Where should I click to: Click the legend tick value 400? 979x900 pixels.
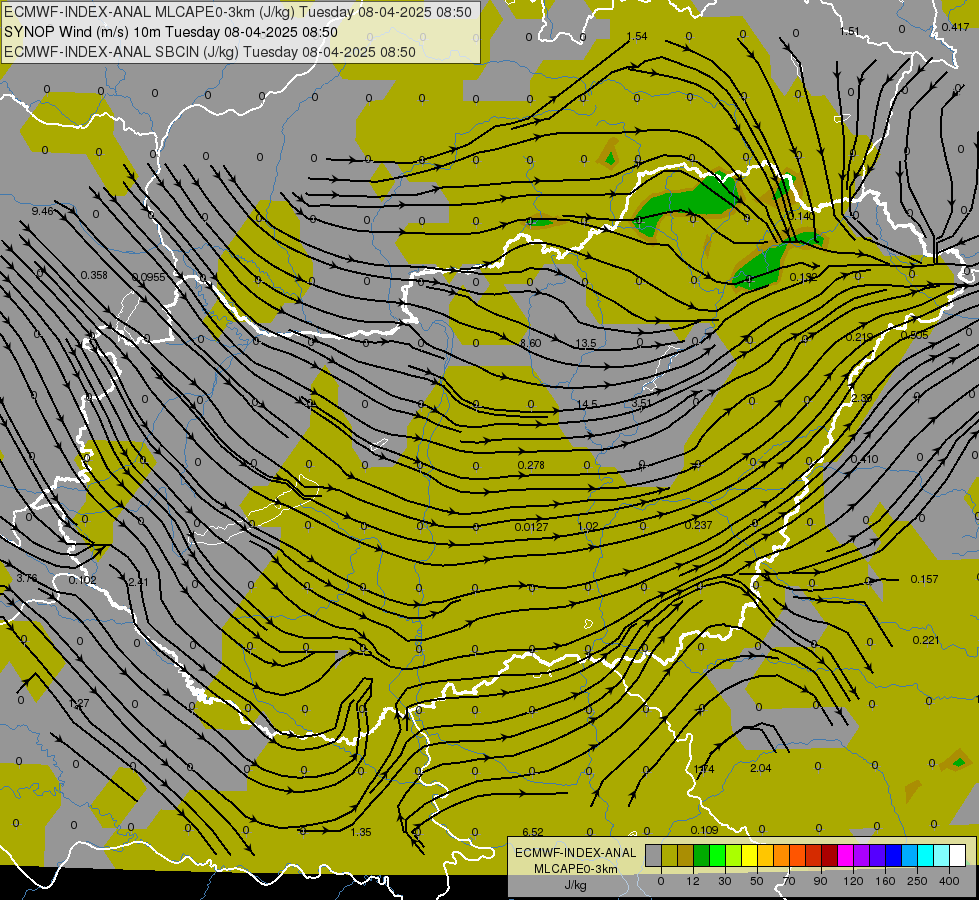949,881
